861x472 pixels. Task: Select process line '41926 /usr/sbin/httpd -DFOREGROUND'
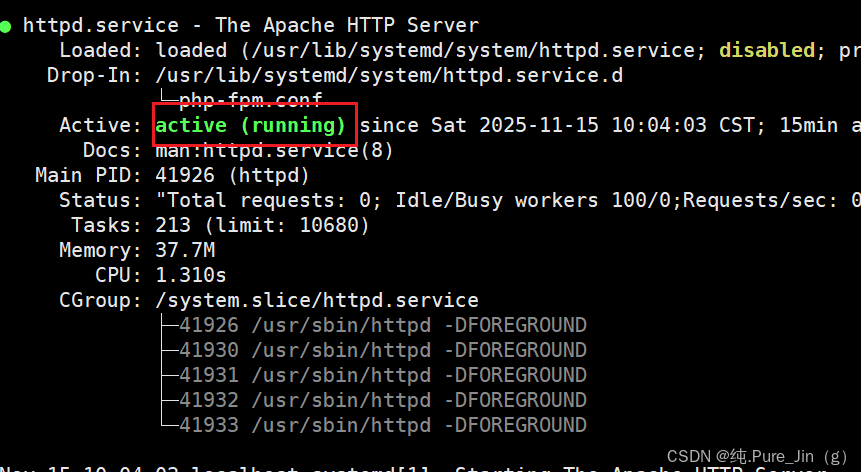click(383, 325)
